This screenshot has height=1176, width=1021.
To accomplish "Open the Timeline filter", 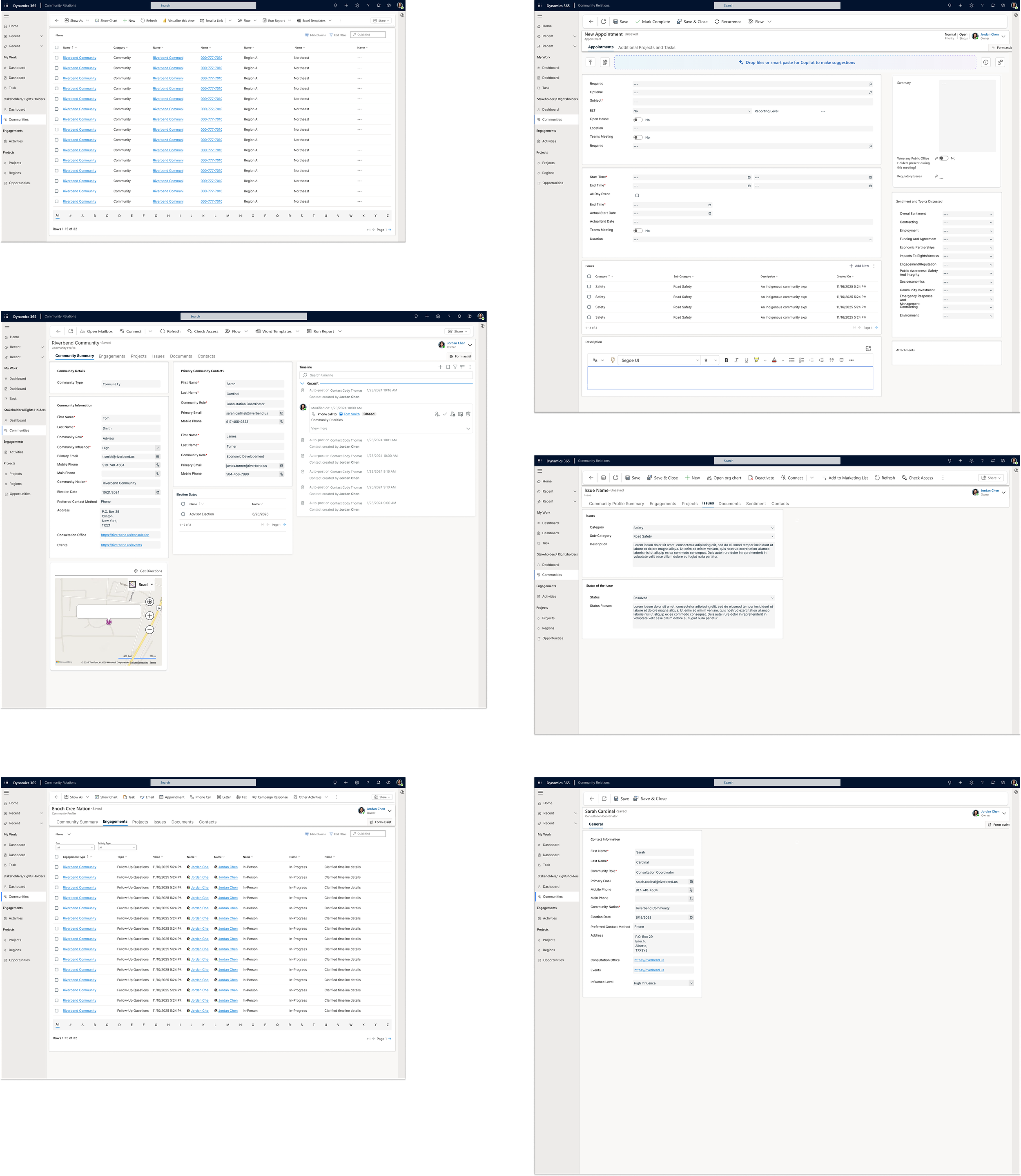I will tap(455, 367).
